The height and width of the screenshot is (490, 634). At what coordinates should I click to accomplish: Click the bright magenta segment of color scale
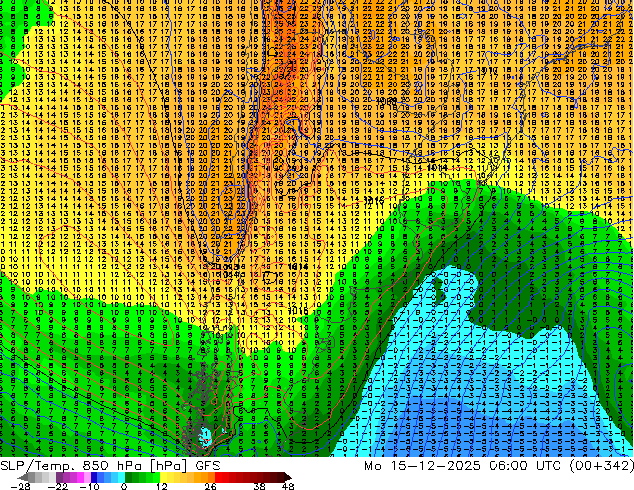[80, 477]
